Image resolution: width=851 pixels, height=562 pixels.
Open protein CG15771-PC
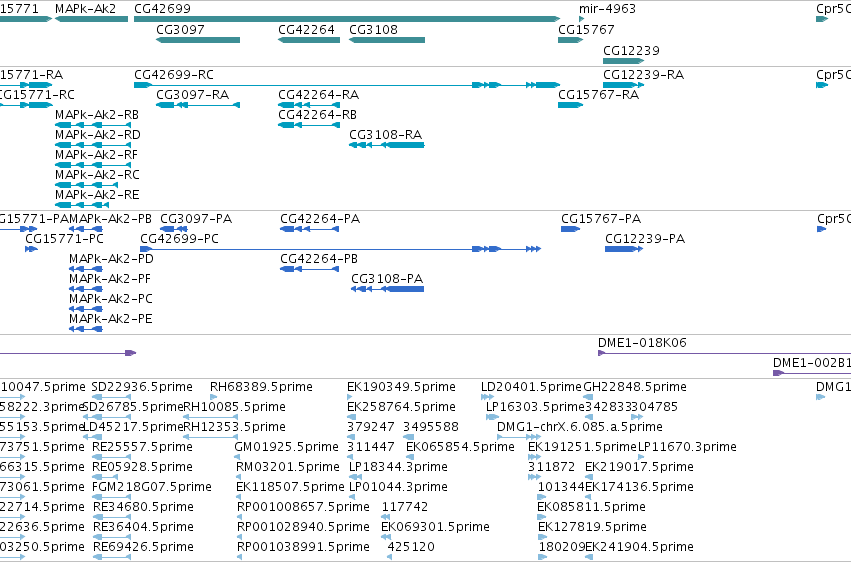(31, 249)
